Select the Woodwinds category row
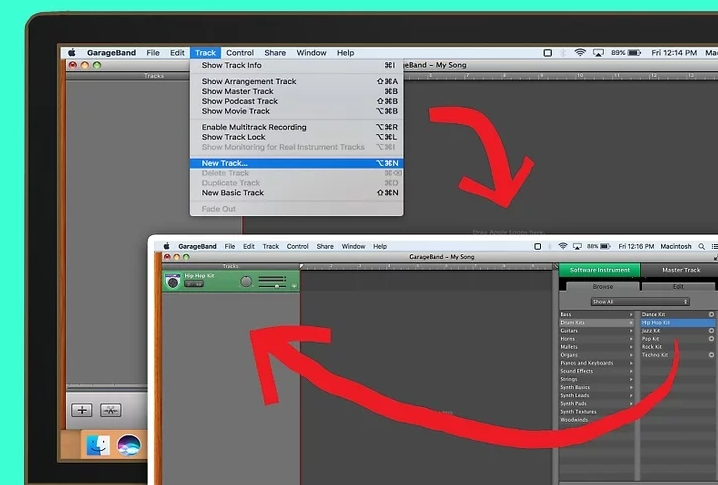The height and width of the screenshot is (485, 718). click(597, 420)
